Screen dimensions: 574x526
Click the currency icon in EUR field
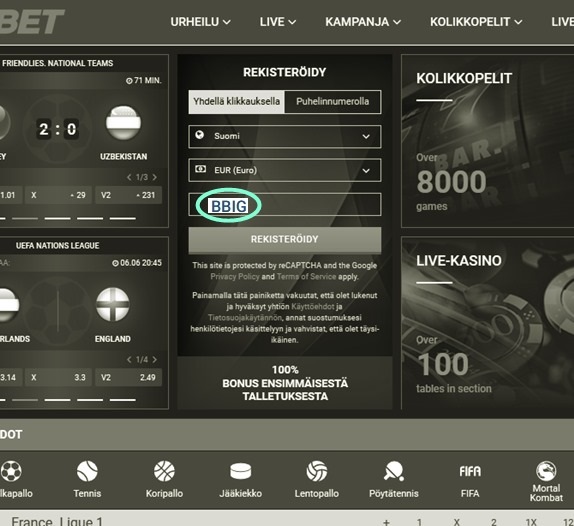pyautogui.click(x=200, y=169)
